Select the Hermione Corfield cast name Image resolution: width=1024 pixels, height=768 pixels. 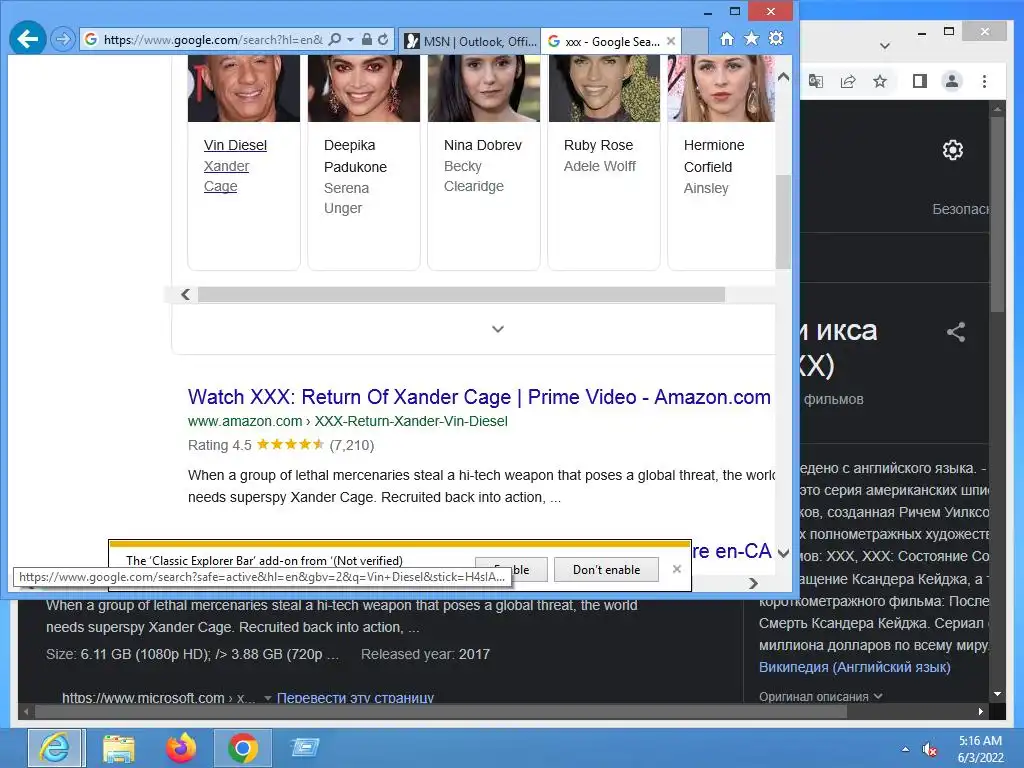pyautogui.click(x=714, y=156)
